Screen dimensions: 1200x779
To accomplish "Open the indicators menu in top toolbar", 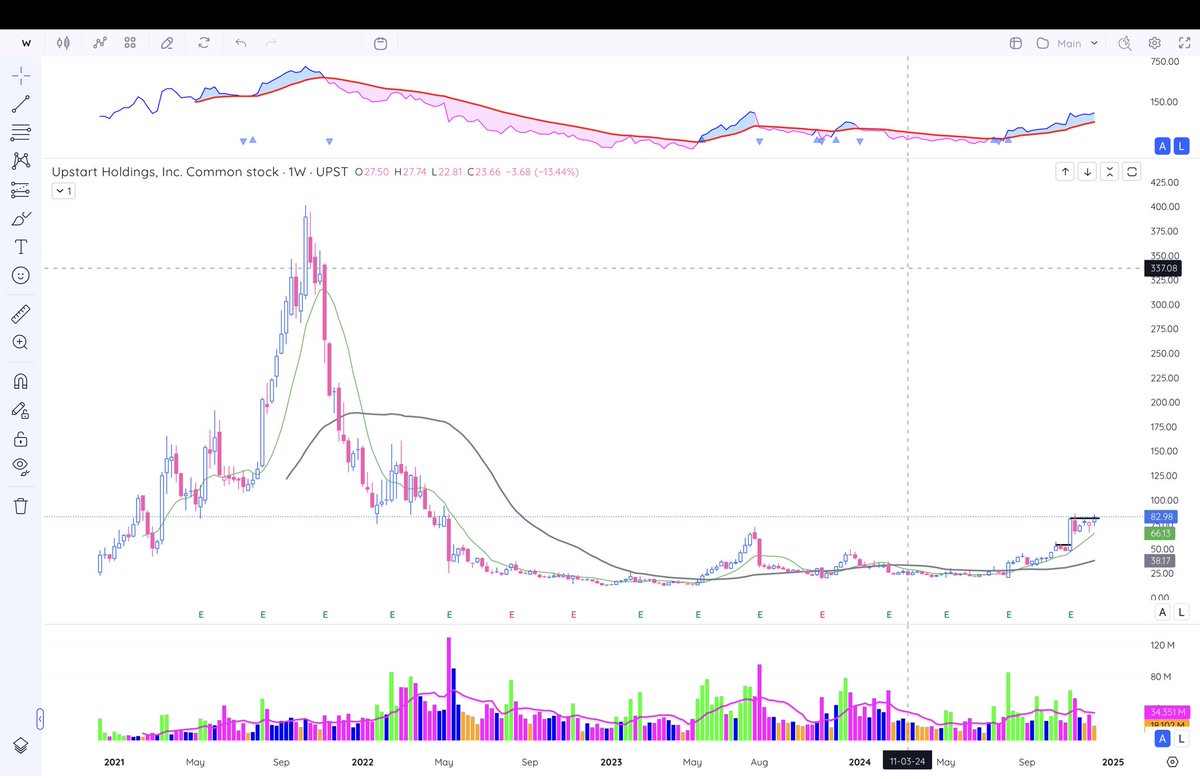I will pos(100,43).
